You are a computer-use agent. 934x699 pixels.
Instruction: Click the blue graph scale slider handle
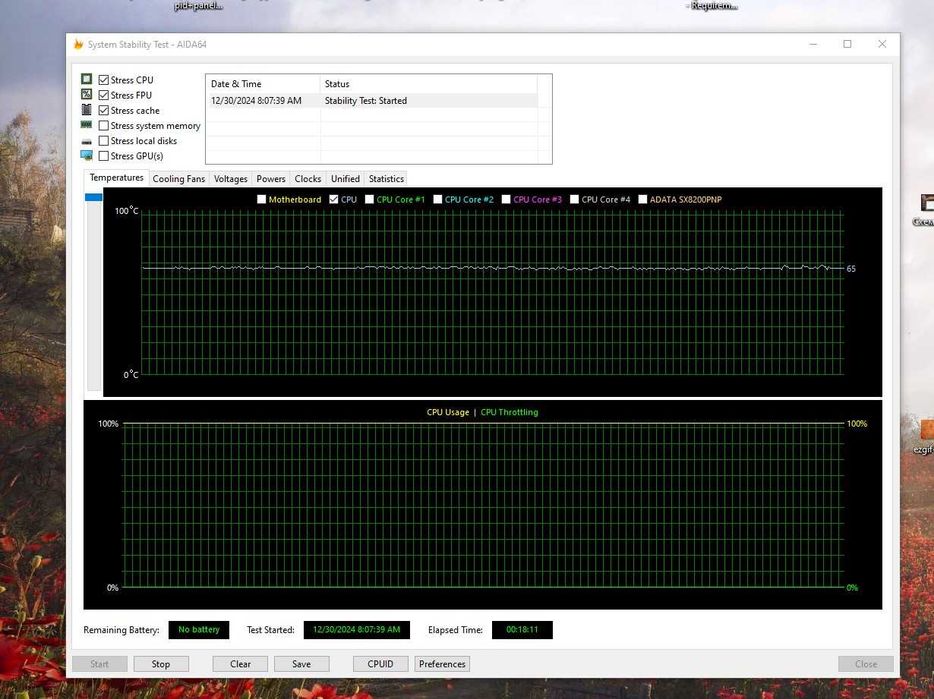pyautogui.click(x=94, y=197)
